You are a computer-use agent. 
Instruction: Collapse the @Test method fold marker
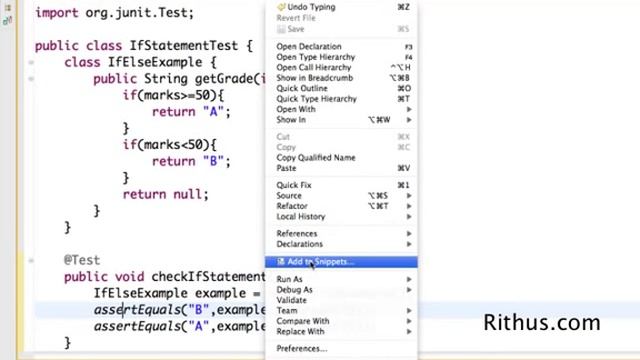point(31,260)
